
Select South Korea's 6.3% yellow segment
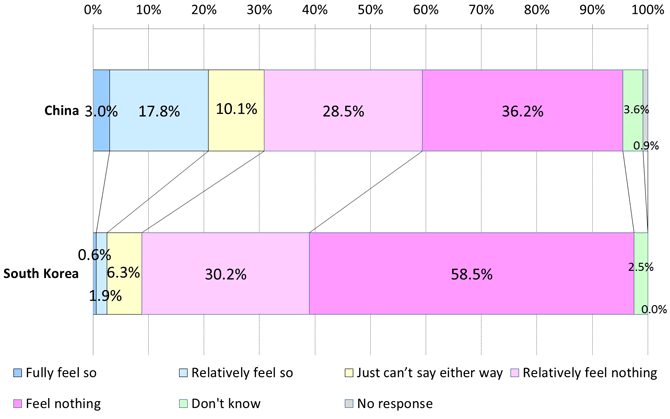(124, 273)
